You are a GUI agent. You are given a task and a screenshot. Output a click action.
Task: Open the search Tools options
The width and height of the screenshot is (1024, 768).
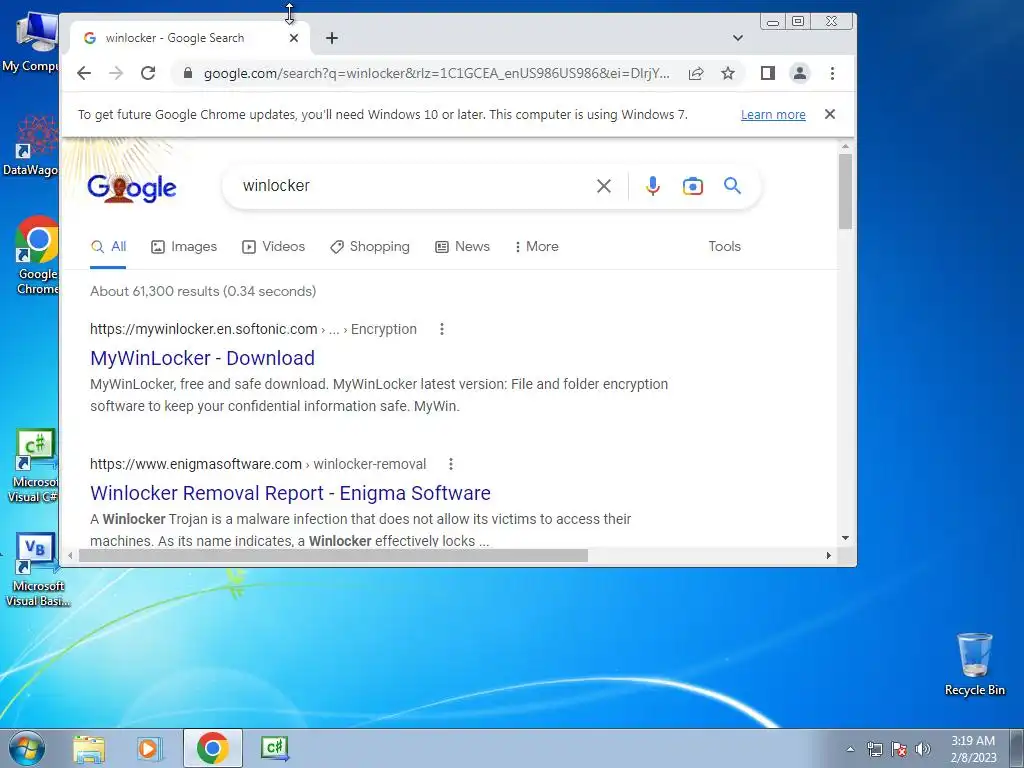click(x=724, y=247)
